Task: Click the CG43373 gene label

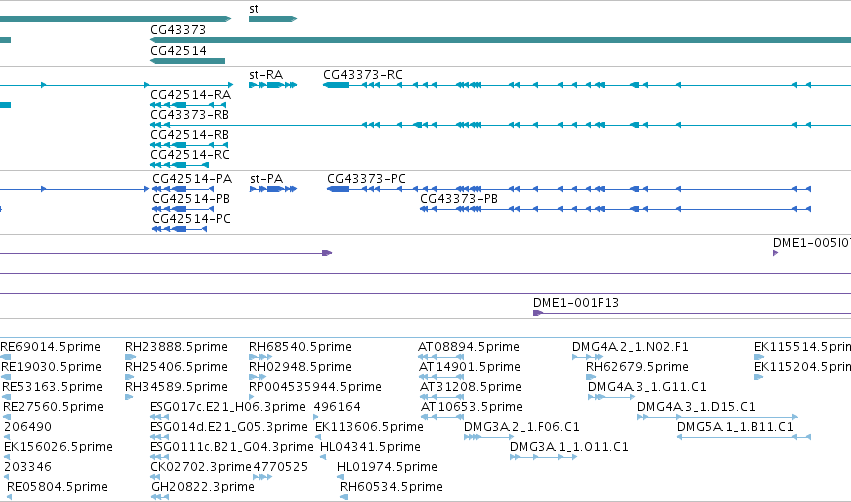Action: (178, 30)
